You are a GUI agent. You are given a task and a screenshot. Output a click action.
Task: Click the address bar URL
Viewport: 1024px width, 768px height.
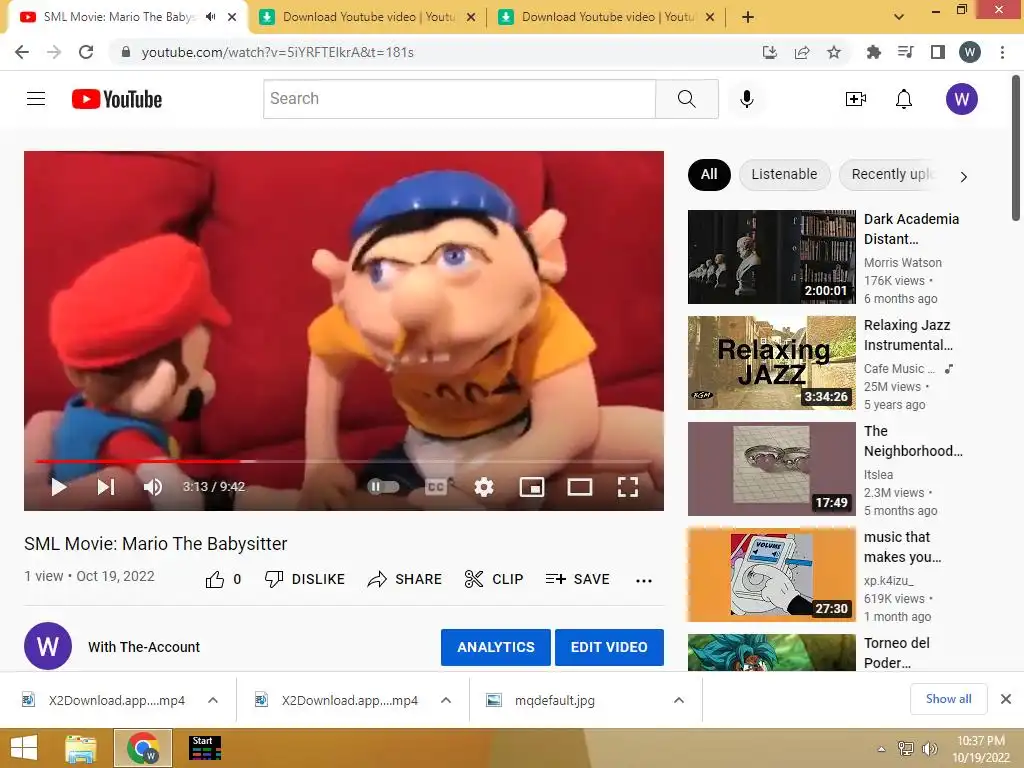tap(278, 52)
